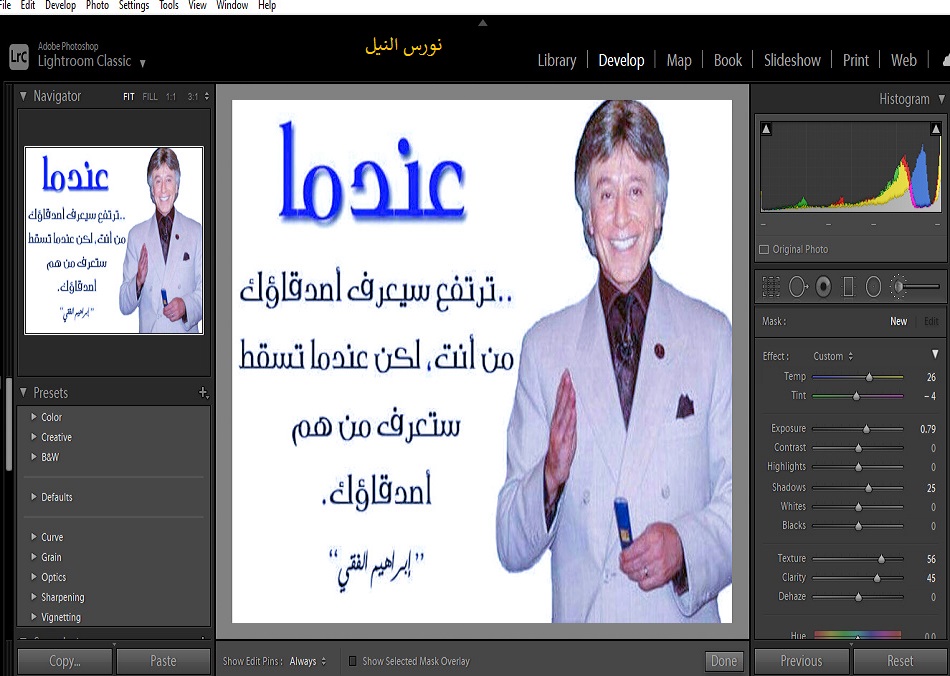This screenshot has height=676, width=950.
Task: Select the Spot Removal tool
Action: [798, 287]
